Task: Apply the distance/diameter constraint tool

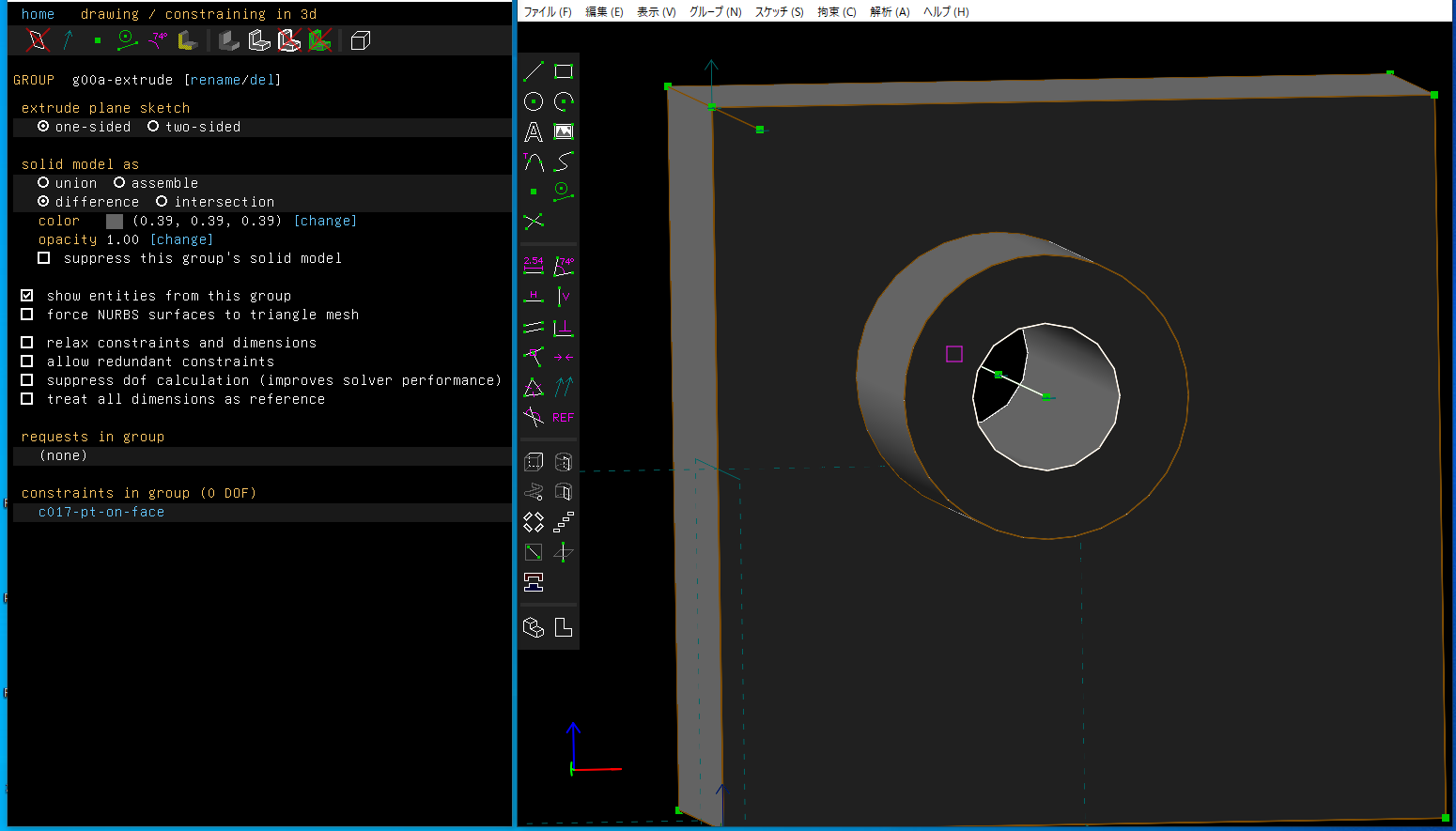Action: [534, 266]
